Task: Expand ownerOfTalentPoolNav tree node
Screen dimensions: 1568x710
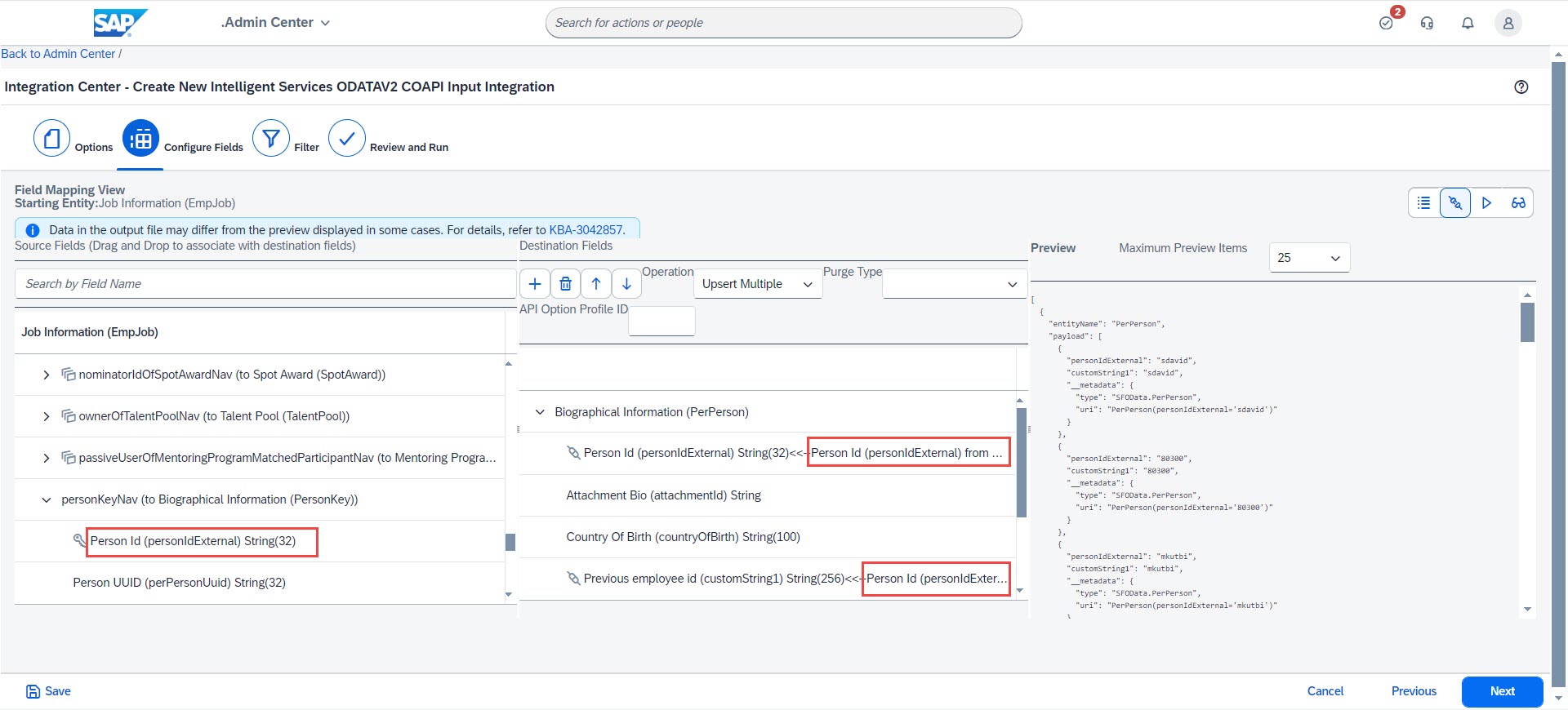Action: tap(47, 416)
